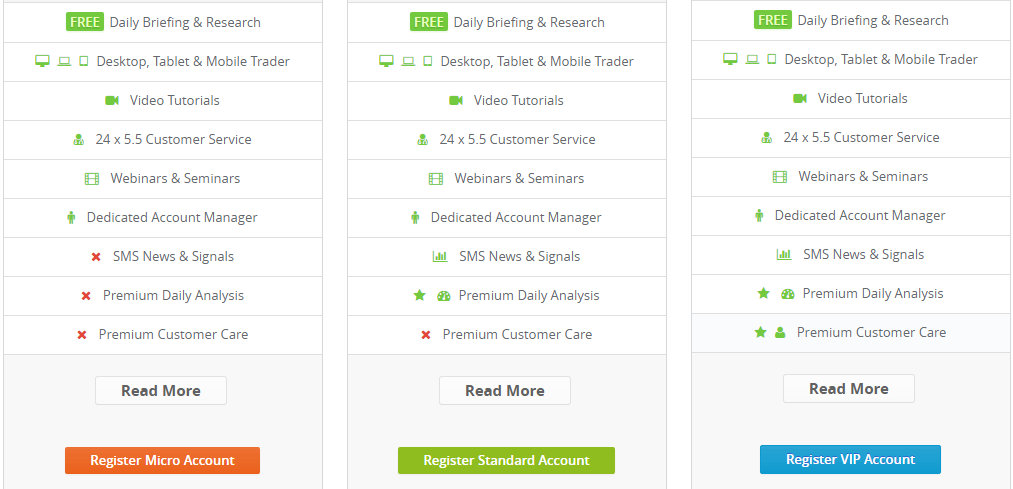Click the green Register Standard Account button
The width and height of the screenshot is (1013, 489).
(x=506, y=461)
